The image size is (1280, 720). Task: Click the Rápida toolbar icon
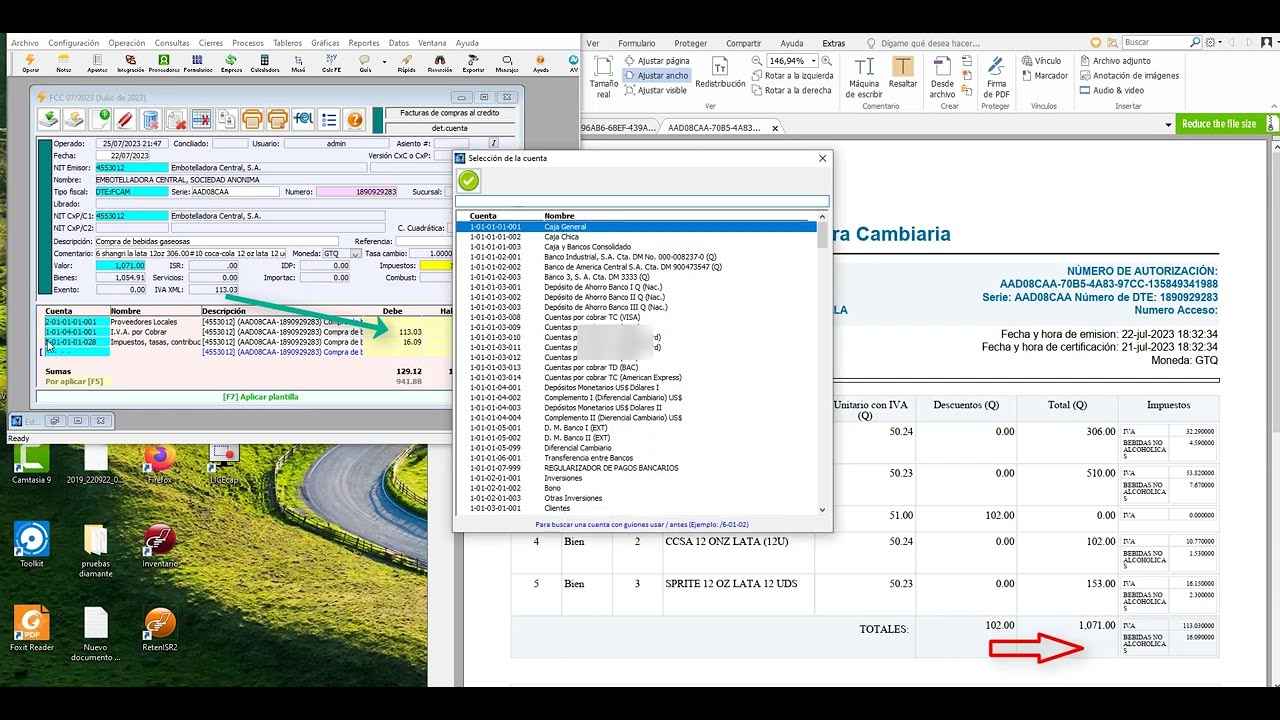(x=406, y=63)
